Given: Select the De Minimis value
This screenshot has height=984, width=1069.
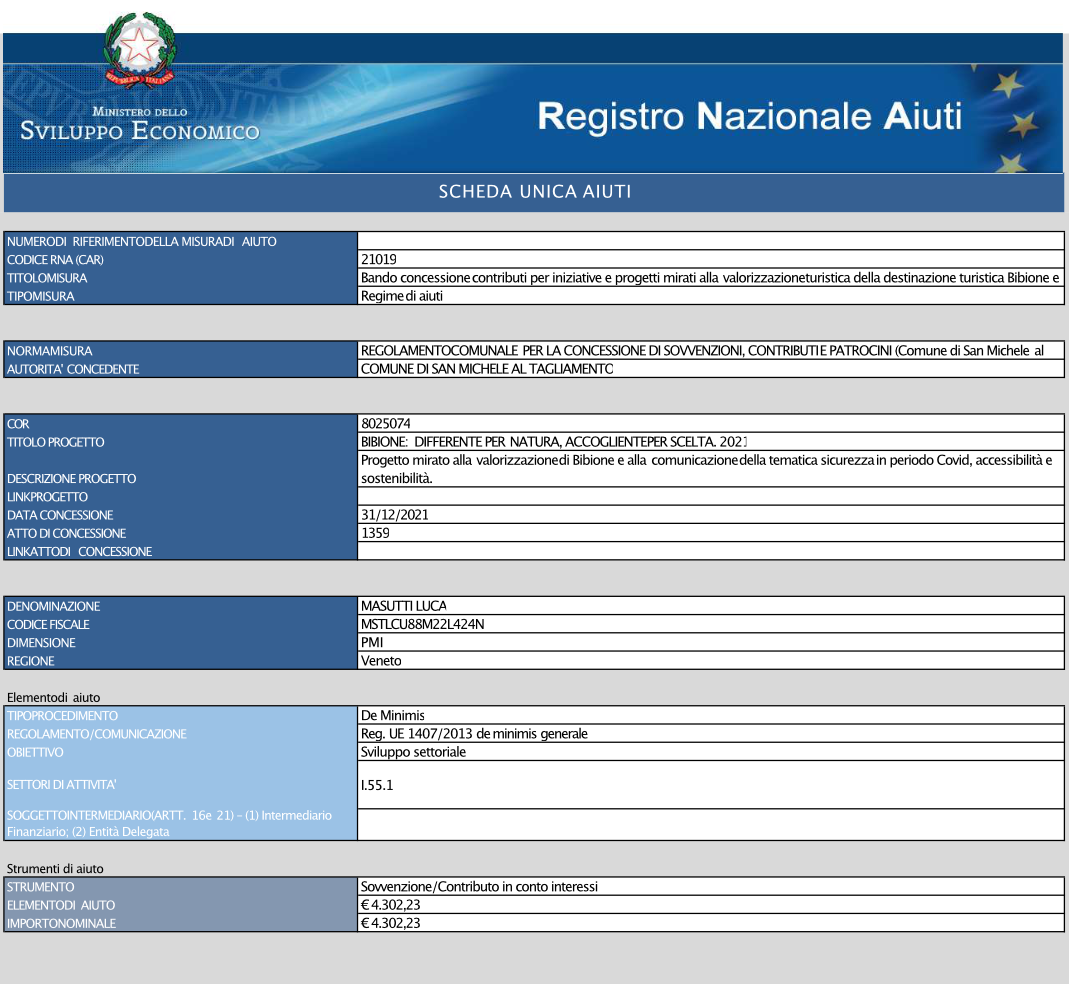Looking at the screenshot, I should (x=392, y=716).
